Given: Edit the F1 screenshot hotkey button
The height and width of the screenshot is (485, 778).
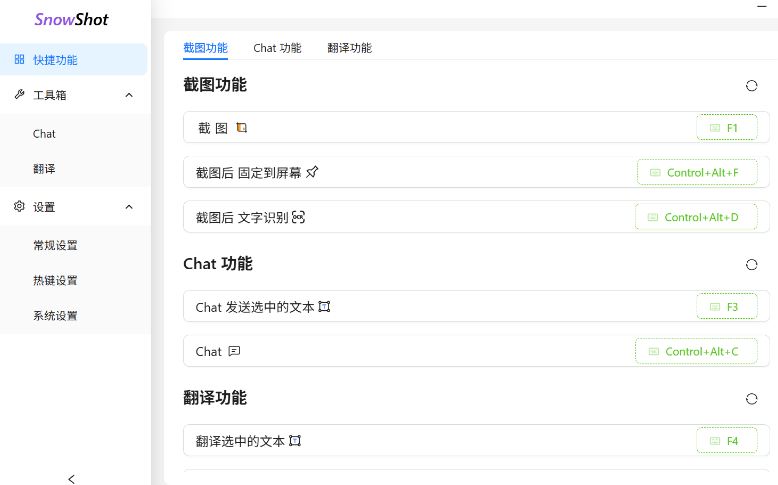Looking at the screenshot, I should (726, 128).
